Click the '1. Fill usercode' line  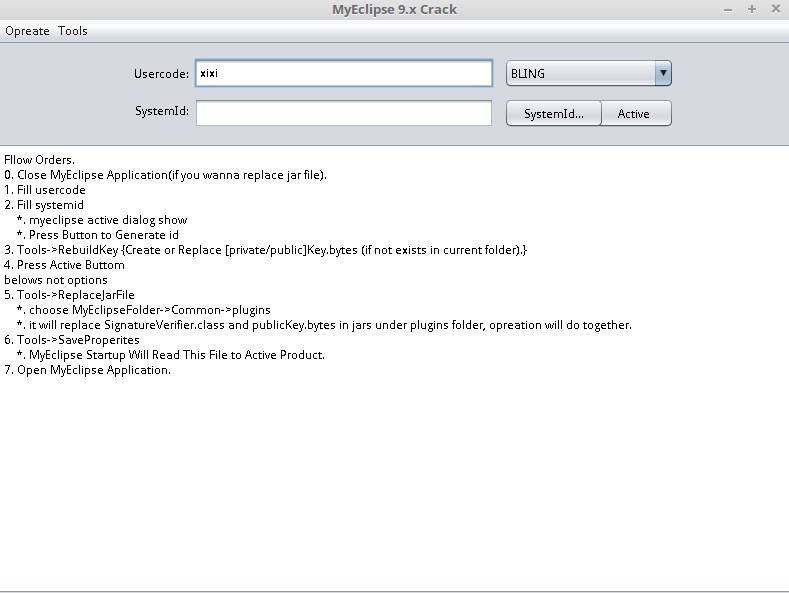pos(45,190)
